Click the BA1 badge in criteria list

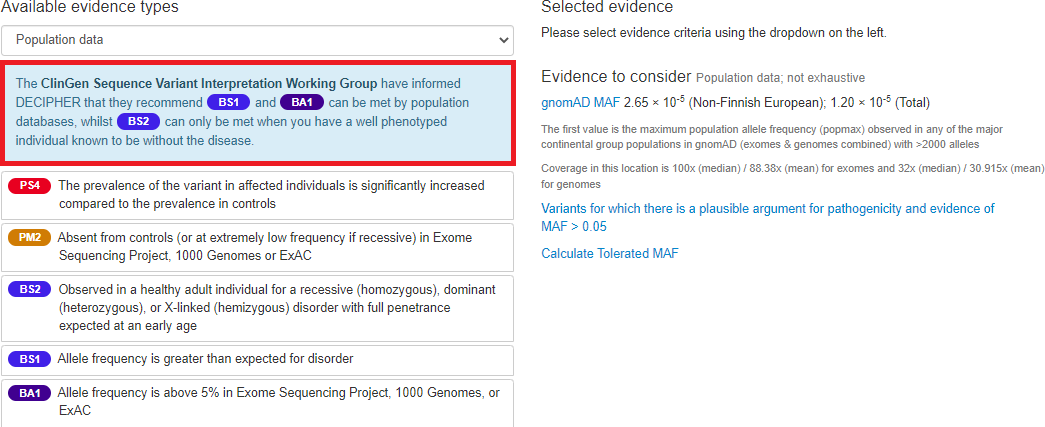pos(29,393)
